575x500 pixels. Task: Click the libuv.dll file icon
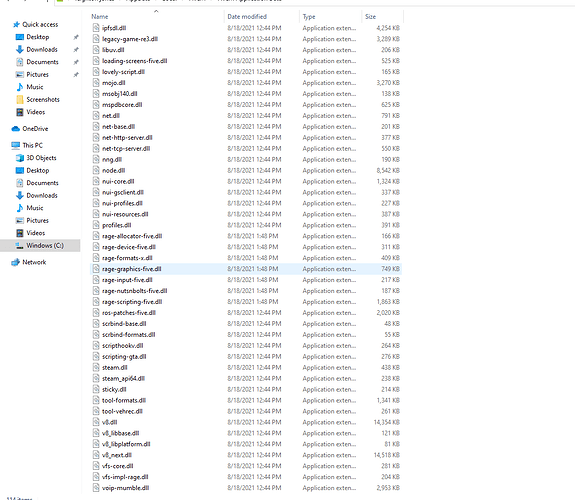(96, 50)
